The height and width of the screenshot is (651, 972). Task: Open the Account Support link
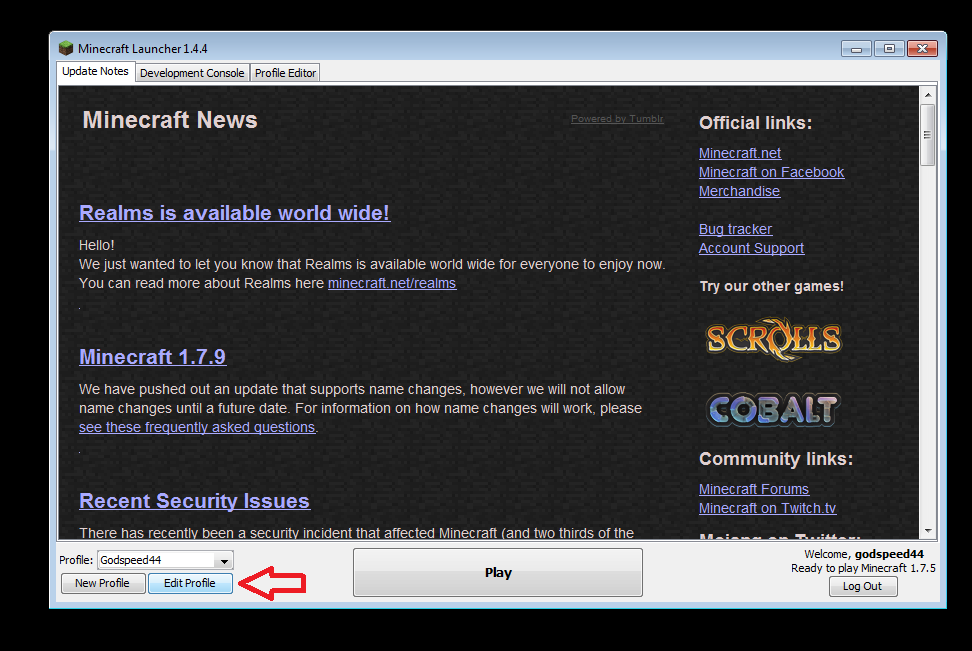pos(751,249)
